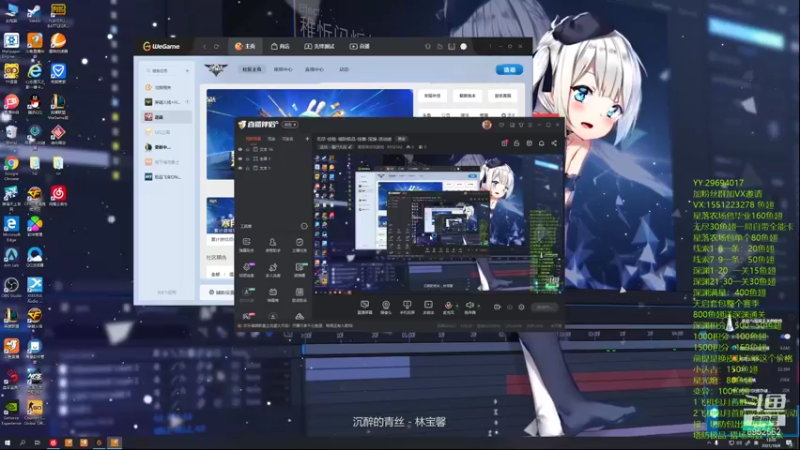The height and width of the screenshot is (450, 800).
Task: Click plus button beside WeGame search
Action: 187,70
